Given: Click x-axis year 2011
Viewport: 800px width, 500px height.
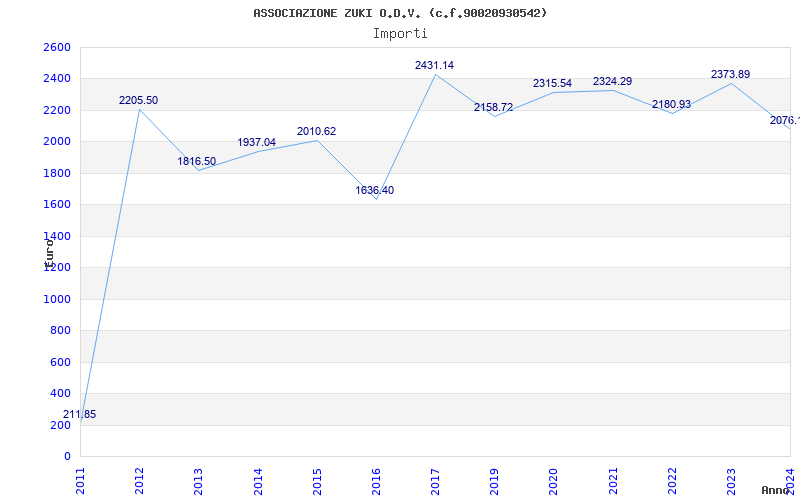Looking at the screenshot, I should tap(80, 481).
